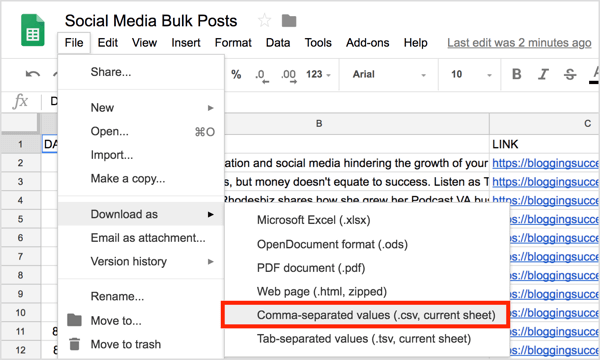Expand the Download as submenu

[x=141, y=214]
